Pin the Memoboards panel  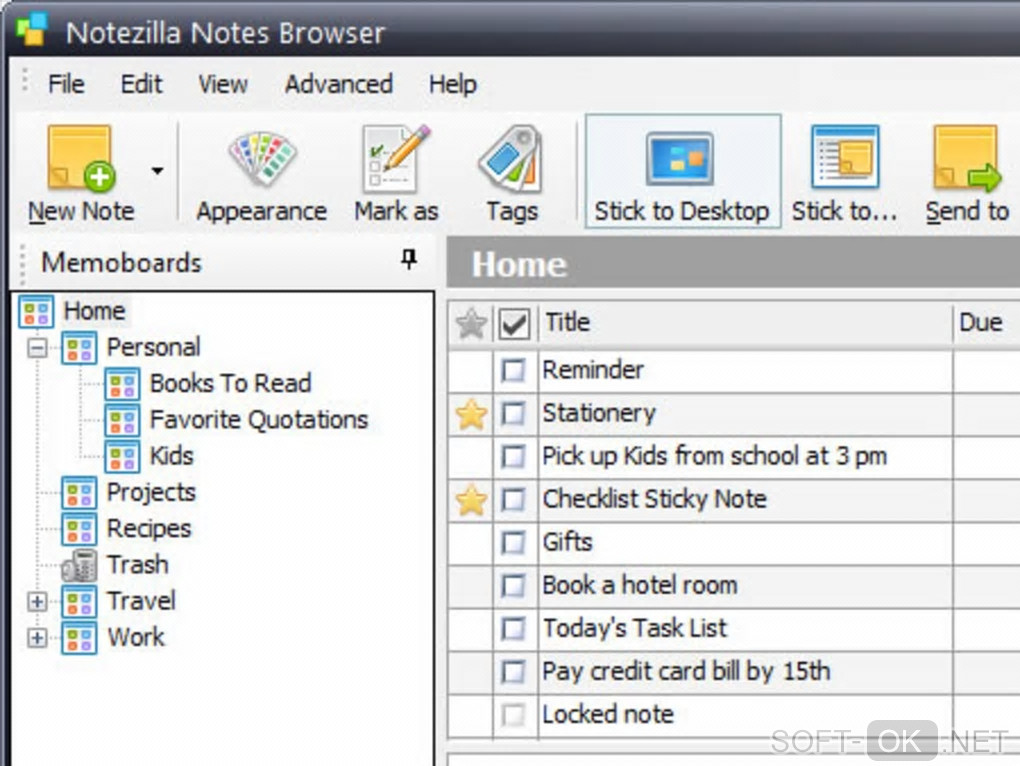pos(409,259)
